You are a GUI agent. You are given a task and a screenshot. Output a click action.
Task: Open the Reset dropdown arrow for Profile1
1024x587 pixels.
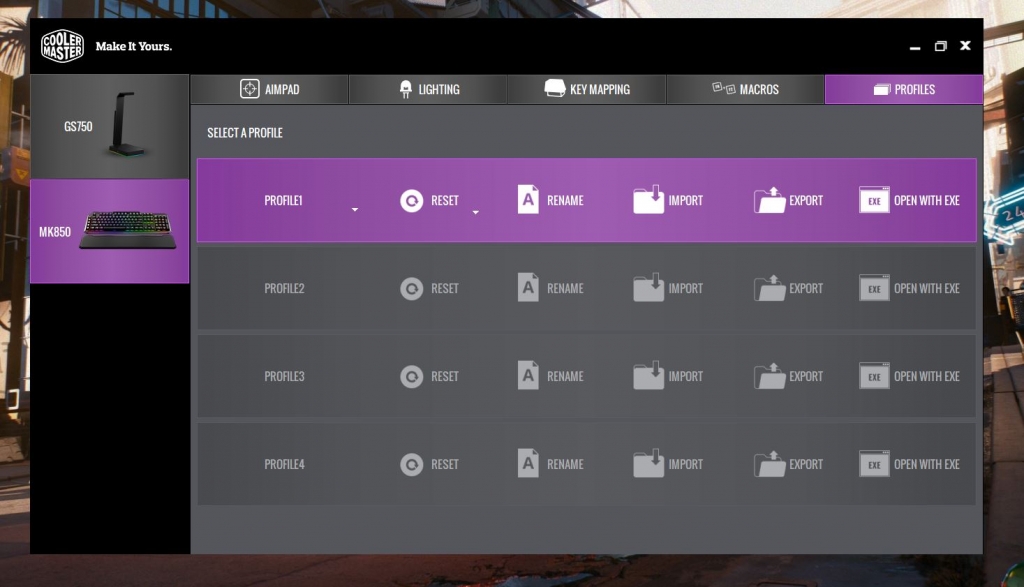[476, 212]
